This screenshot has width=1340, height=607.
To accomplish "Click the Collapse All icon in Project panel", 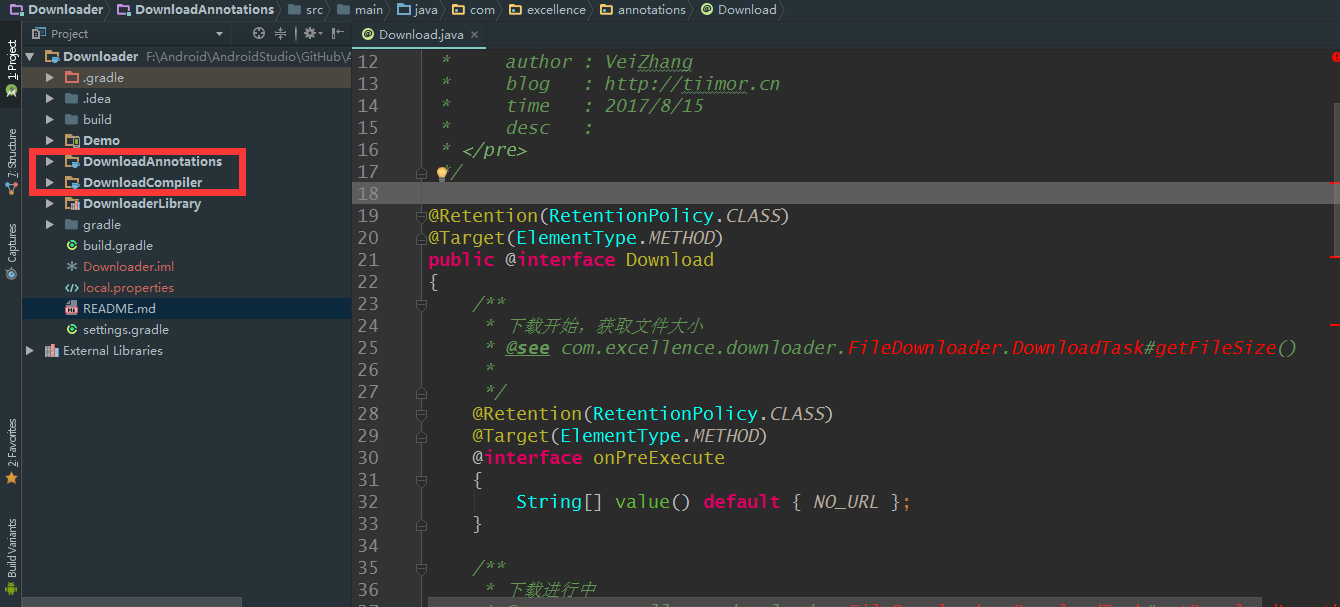I will pos(280,34).
